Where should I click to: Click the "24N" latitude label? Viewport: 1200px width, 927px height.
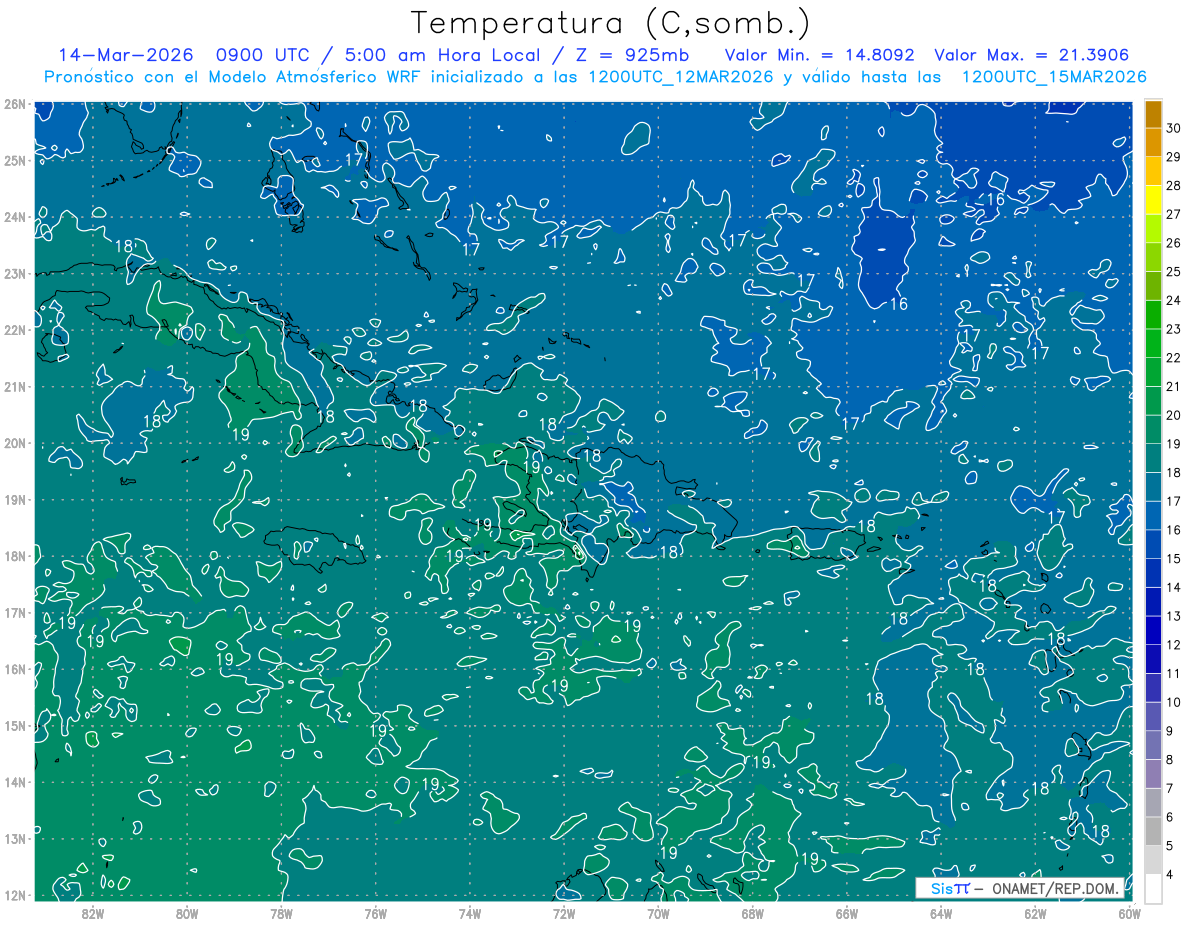click(14, 217)
